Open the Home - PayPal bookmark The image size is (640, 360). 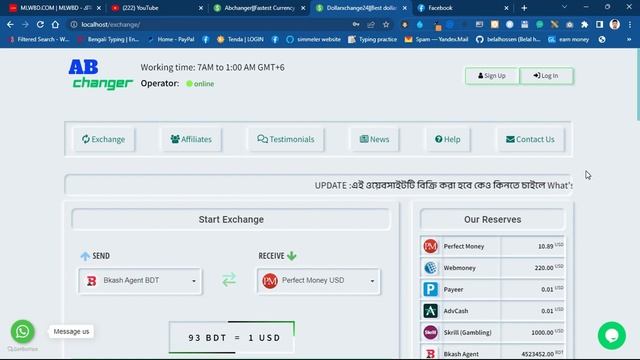point(171,39)
